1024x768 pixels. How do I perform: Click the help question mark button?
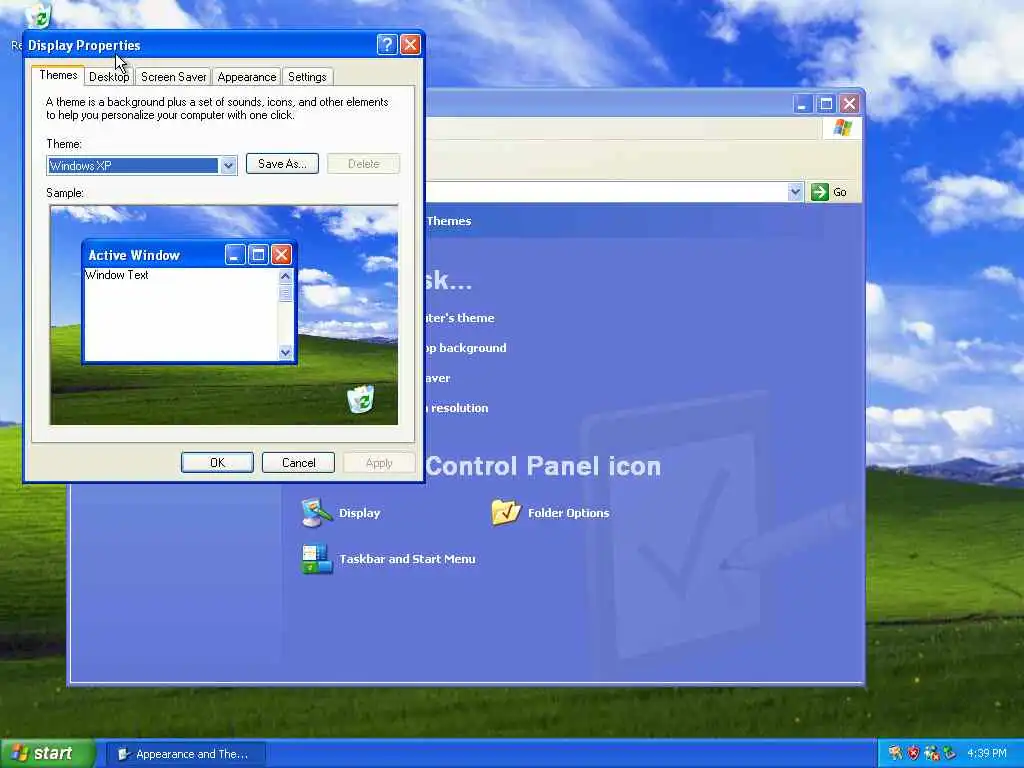[387, 44]
